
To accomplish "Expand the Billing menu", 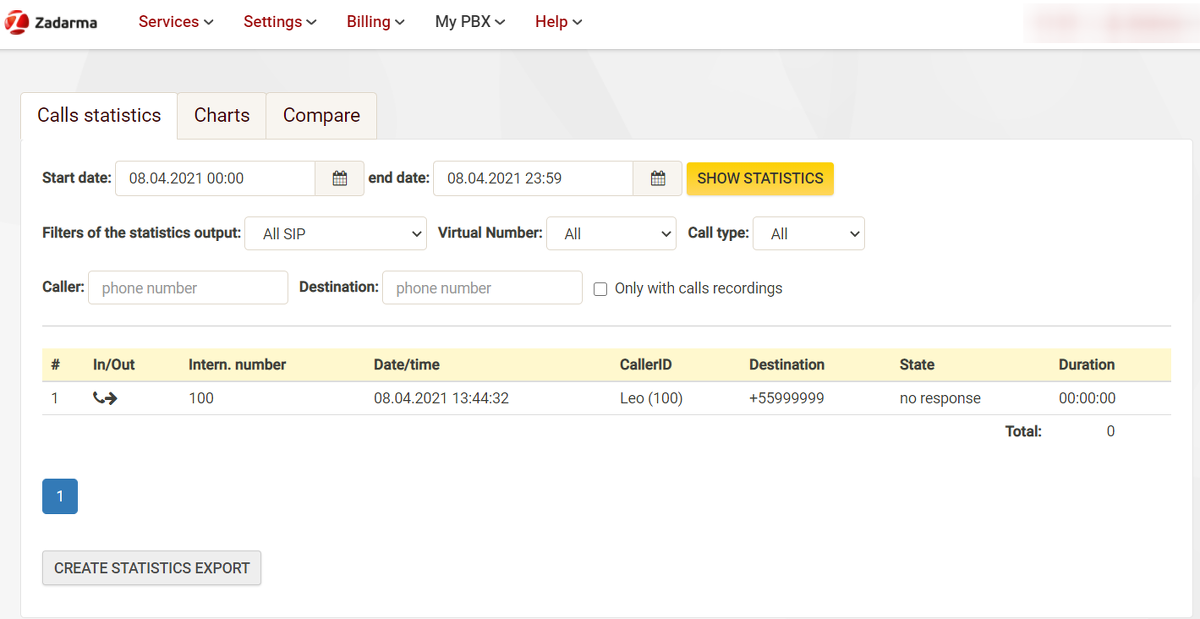I will point(375,22).
